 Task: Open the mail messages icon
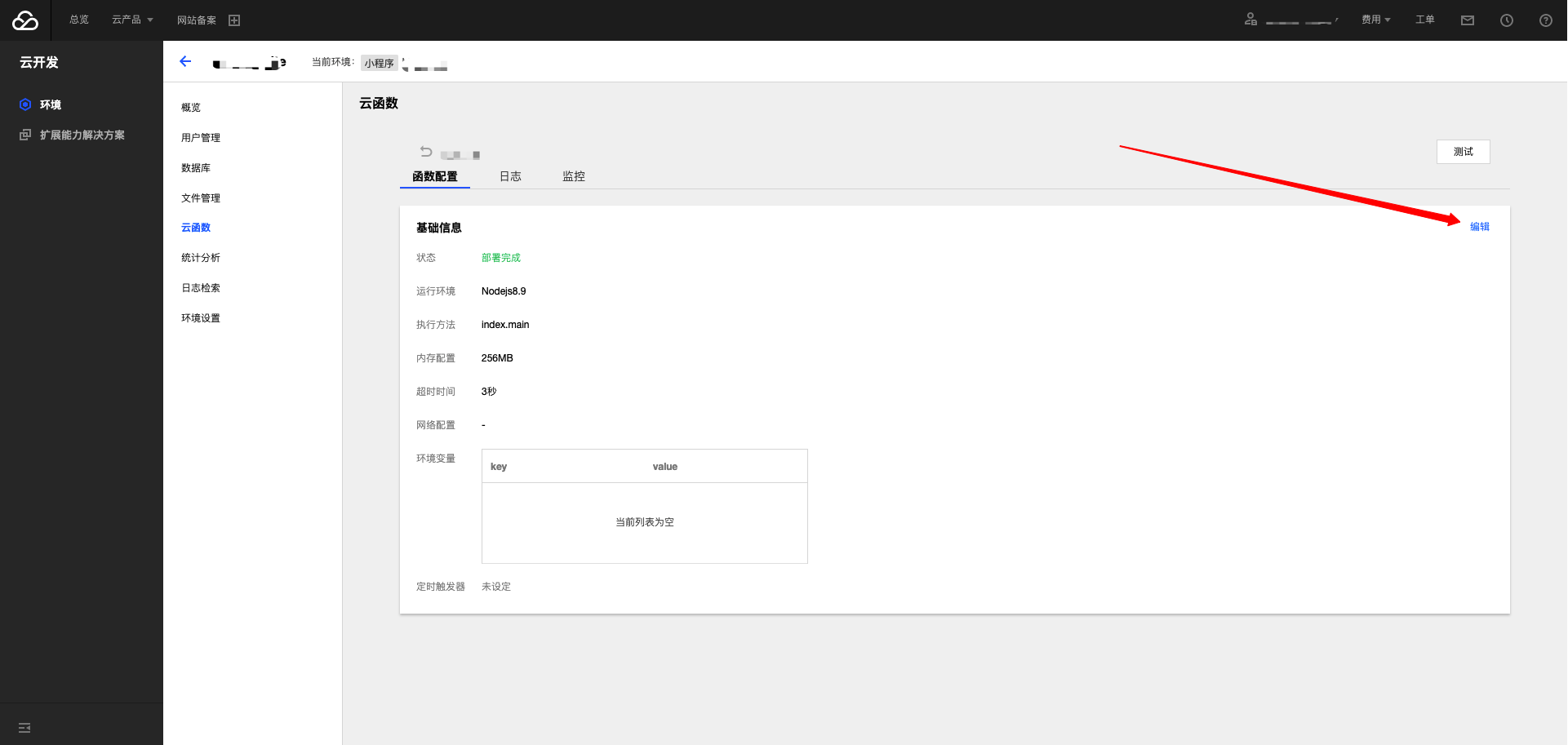point(1468,20)
